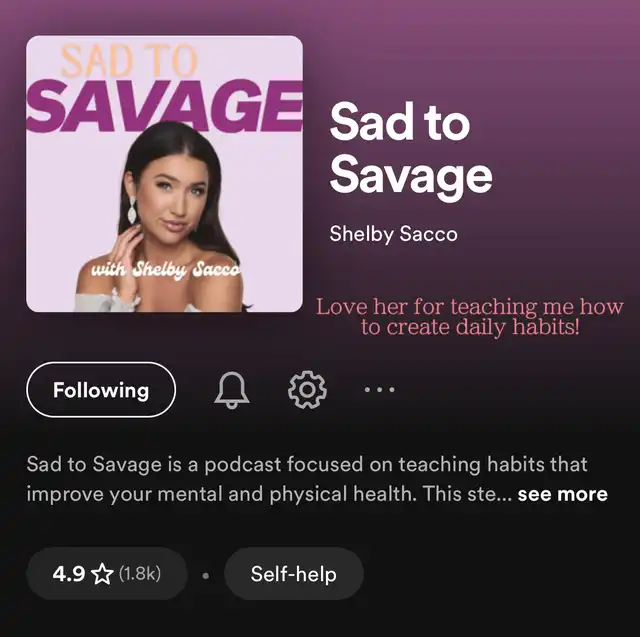
Task: Open the 4.9 rating chip
Action: (x=107, y=574)
